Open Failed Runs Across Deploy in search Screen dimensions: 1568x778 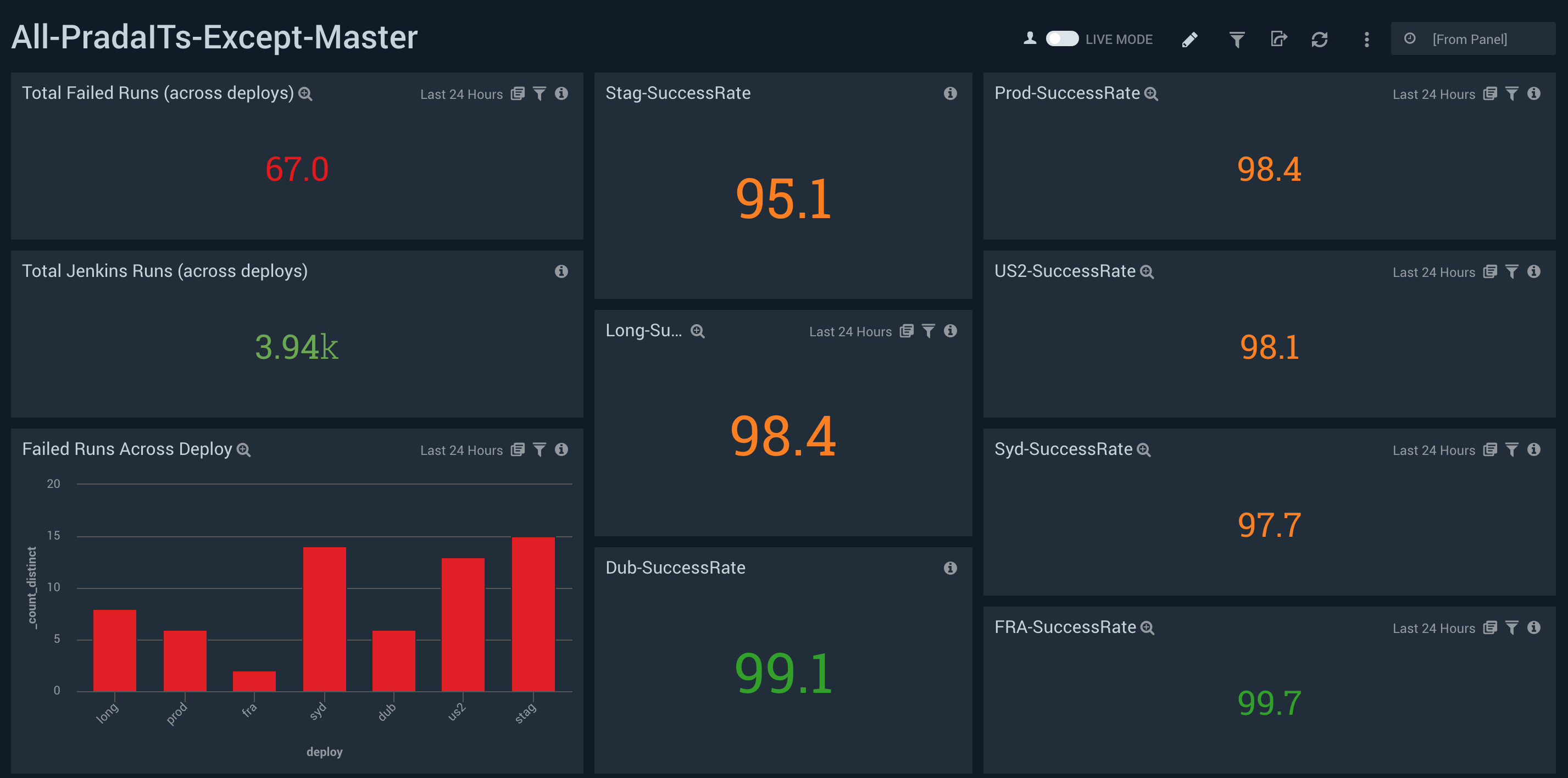click(243, 450)
